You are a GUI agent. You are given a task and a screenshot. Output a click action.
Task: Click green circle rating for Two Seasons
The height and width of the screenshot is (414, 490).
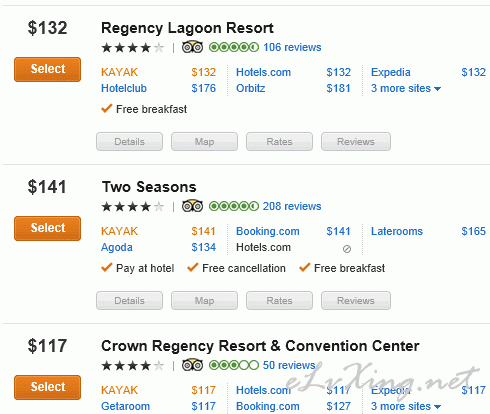coord(234,206)
